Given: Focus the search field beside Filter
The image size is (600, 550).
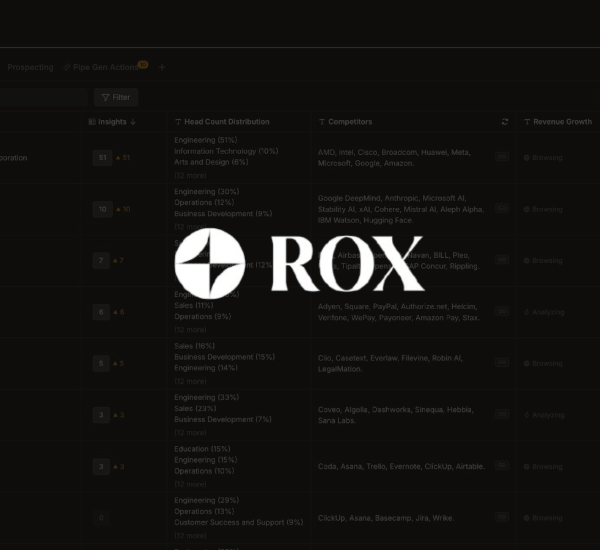Looking at the screenshot, I should (x=43, y=97).
